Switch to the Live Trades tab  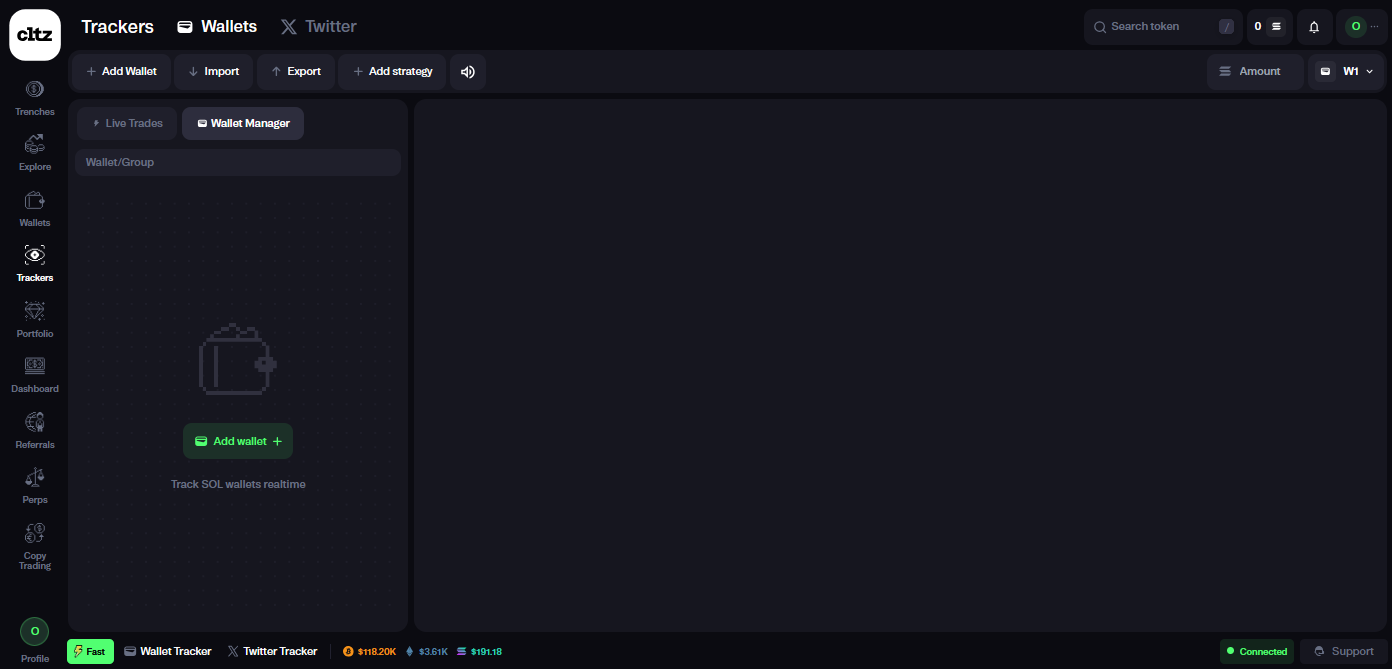click(x=127, y=123)
